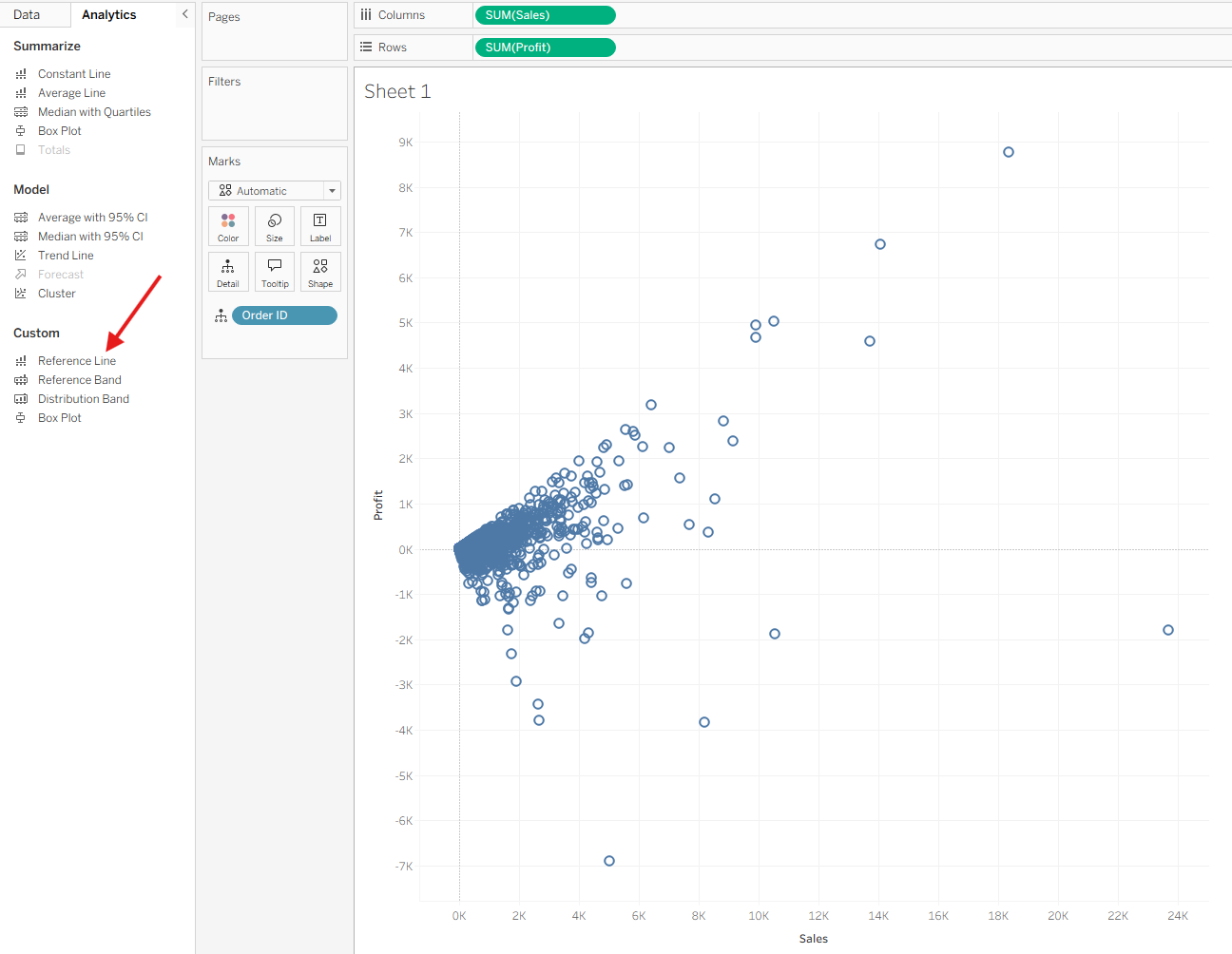The image size is (1232, 954).
Task: Open the Label marks card
Action: (x=320, y=226)
